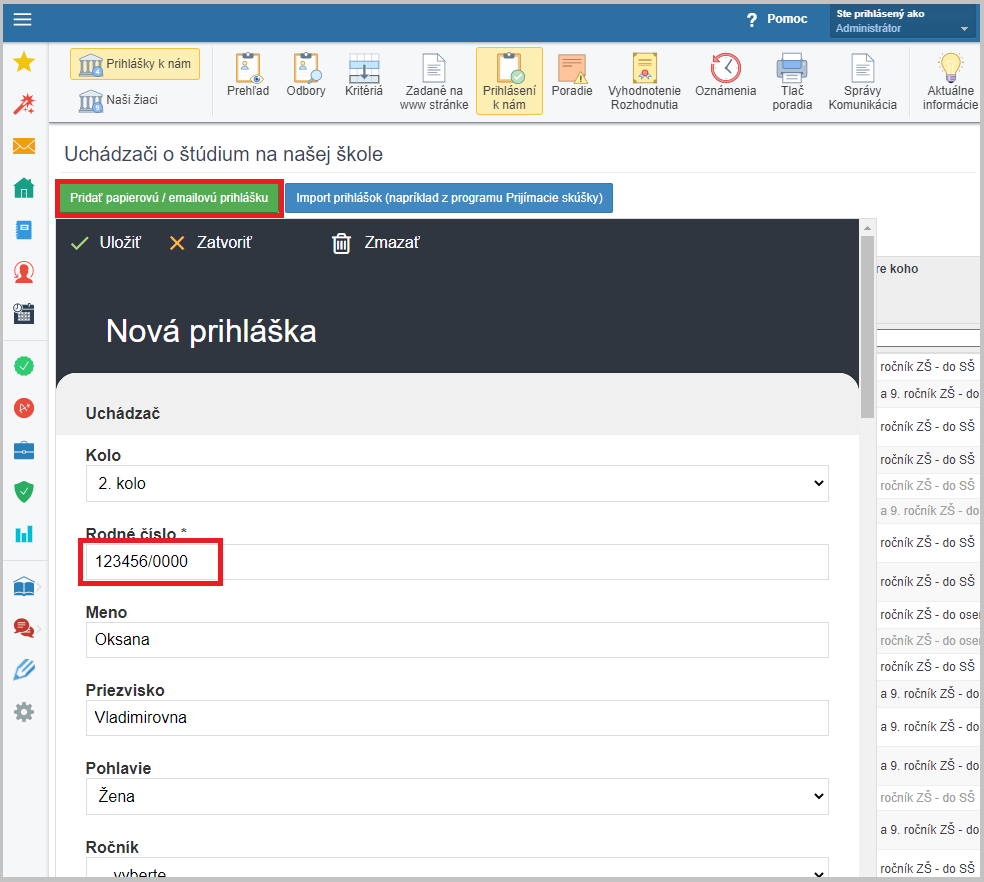Click Pridať papierovú / emailovú prihlášku button

tap(169, 198)
